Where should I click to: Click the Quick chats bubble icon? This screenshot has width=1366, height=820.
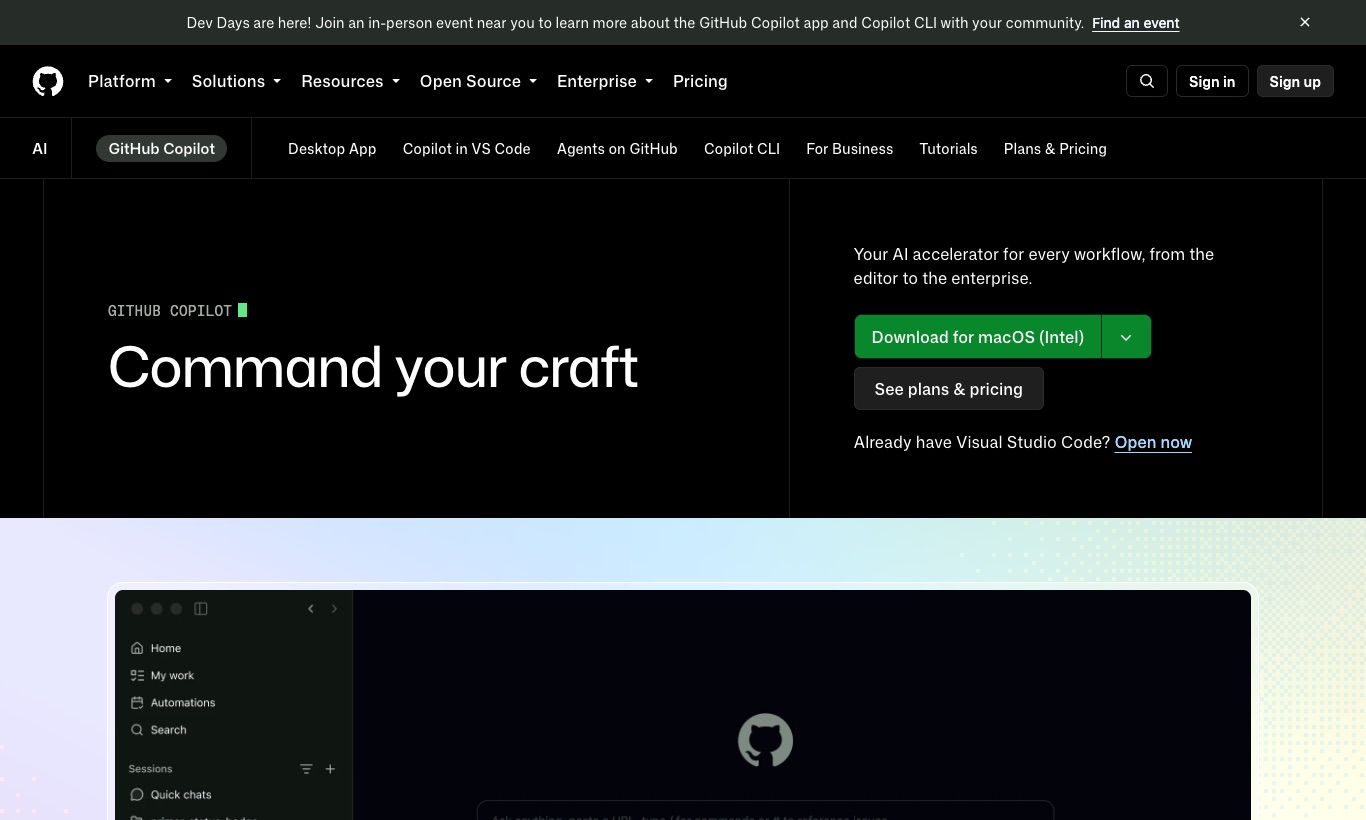click(137, 795)
